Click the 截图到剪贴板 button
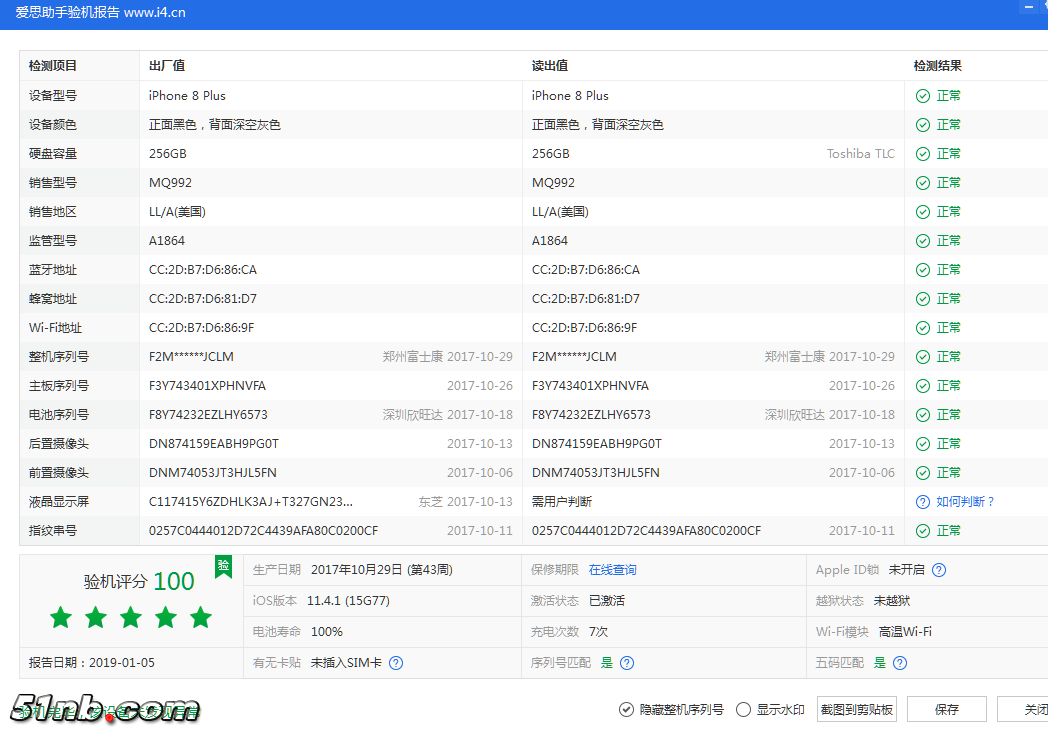1048x732 pixels. coord(857,709)
